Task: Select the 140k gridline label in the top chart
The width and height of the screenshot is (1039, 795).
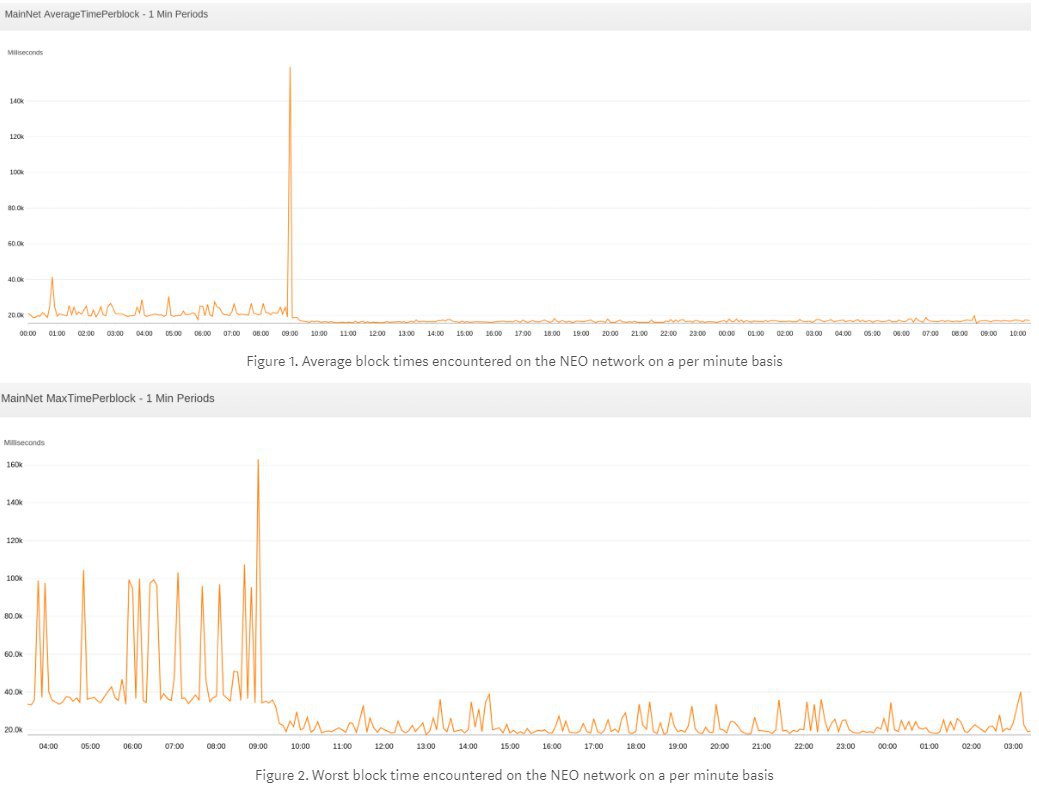Action: tap(17, 101)
